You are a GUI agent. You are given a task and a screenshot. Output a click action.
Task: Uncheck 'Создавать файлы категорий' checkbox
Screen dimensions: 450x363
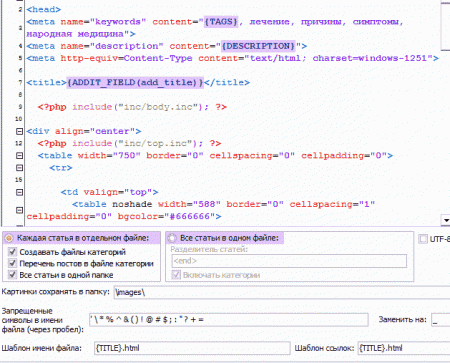point(12,252)
